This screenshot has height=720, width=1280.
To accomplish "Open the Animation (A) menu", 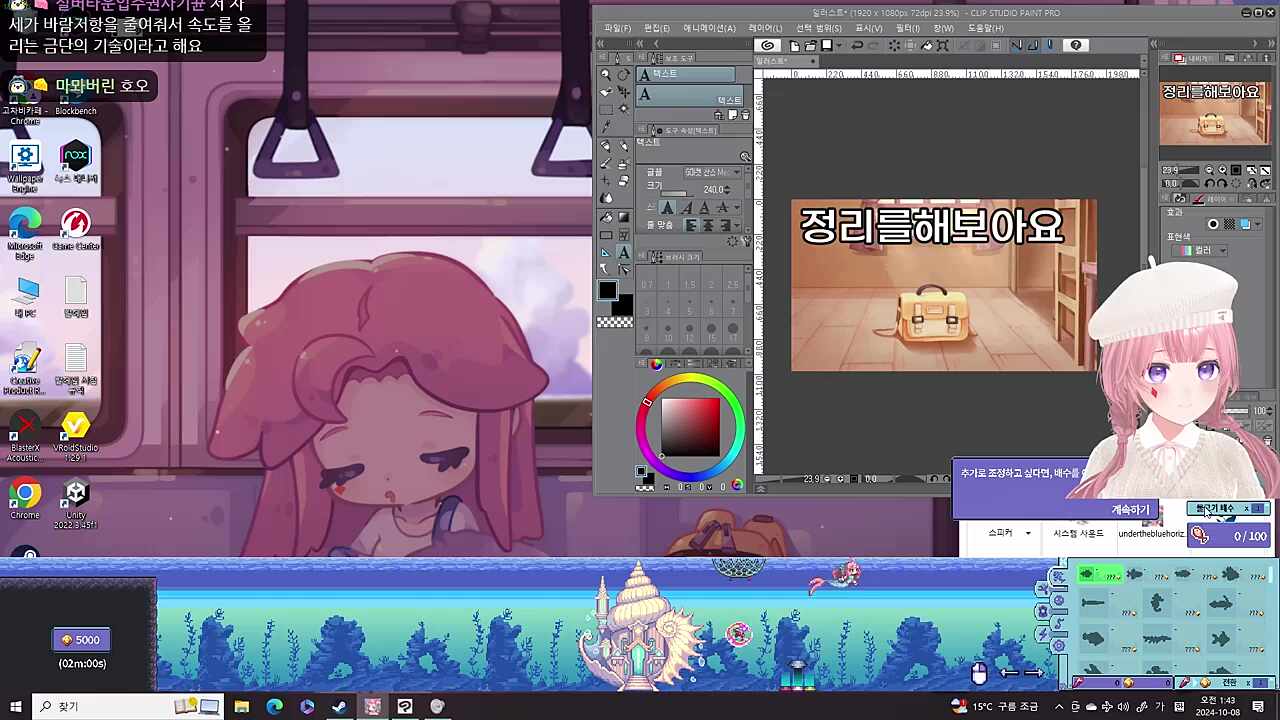I will pyautogui.click(x=709, y=28).
